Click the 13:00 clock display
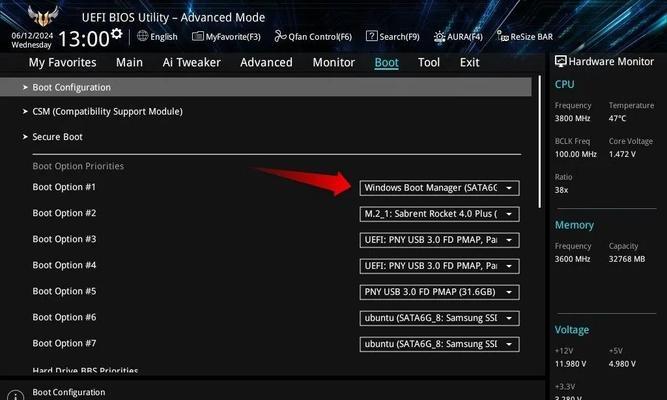The height and width of the screenshot is (400, 667). (x=83, y=39)
